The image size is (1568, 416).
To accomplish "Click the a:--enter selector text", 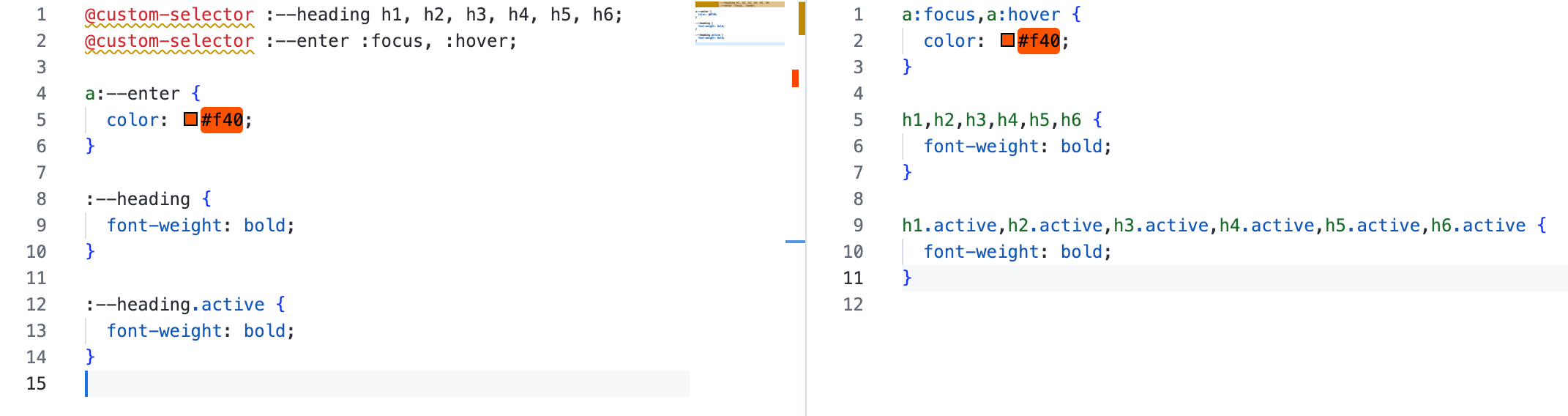I will tap(132, 94).
